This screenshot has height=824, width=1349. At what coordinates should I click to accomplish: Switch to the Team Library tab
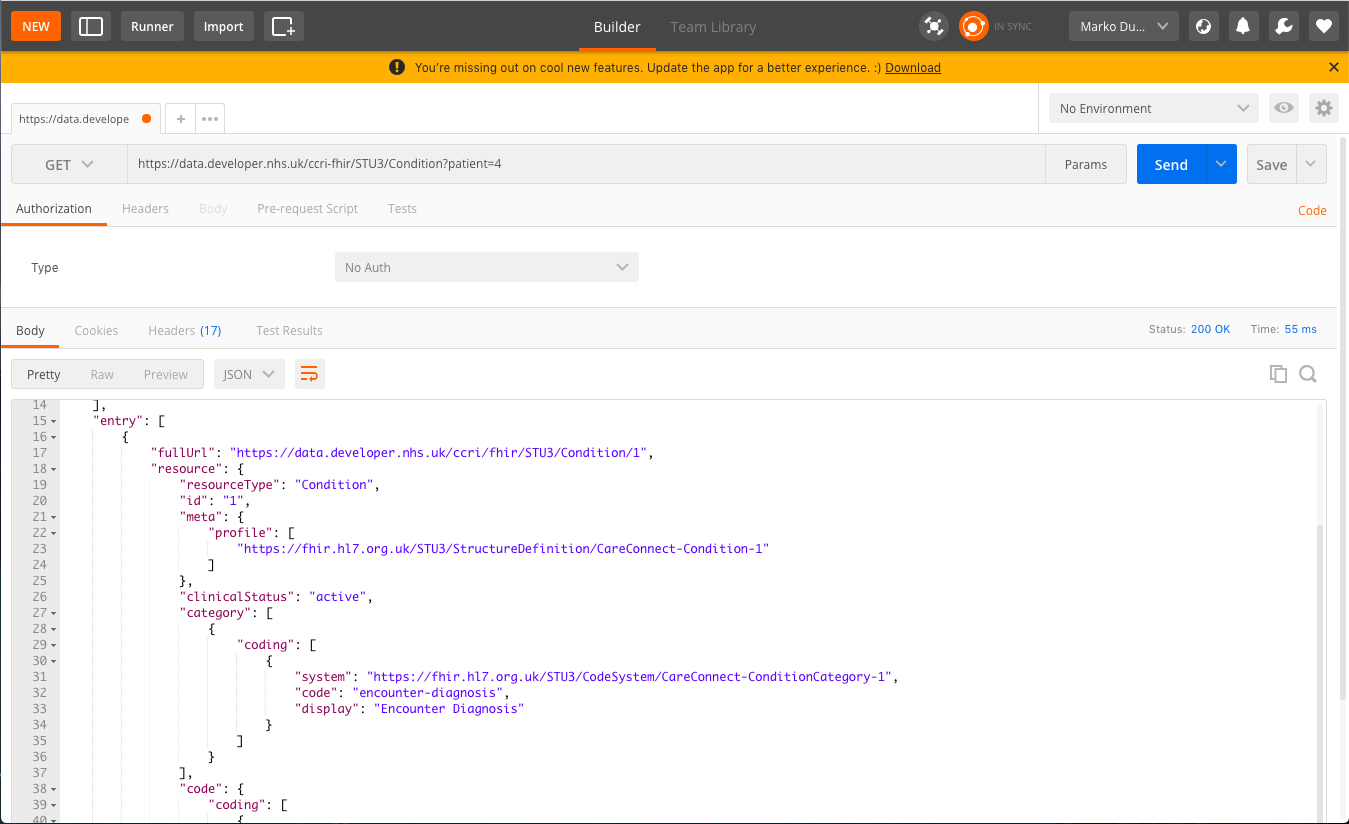713,27
